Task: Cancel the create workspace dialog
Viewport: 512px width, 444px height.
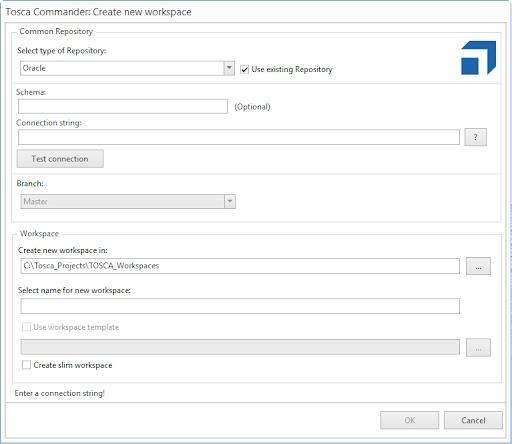Action: [x=473, y=420]
